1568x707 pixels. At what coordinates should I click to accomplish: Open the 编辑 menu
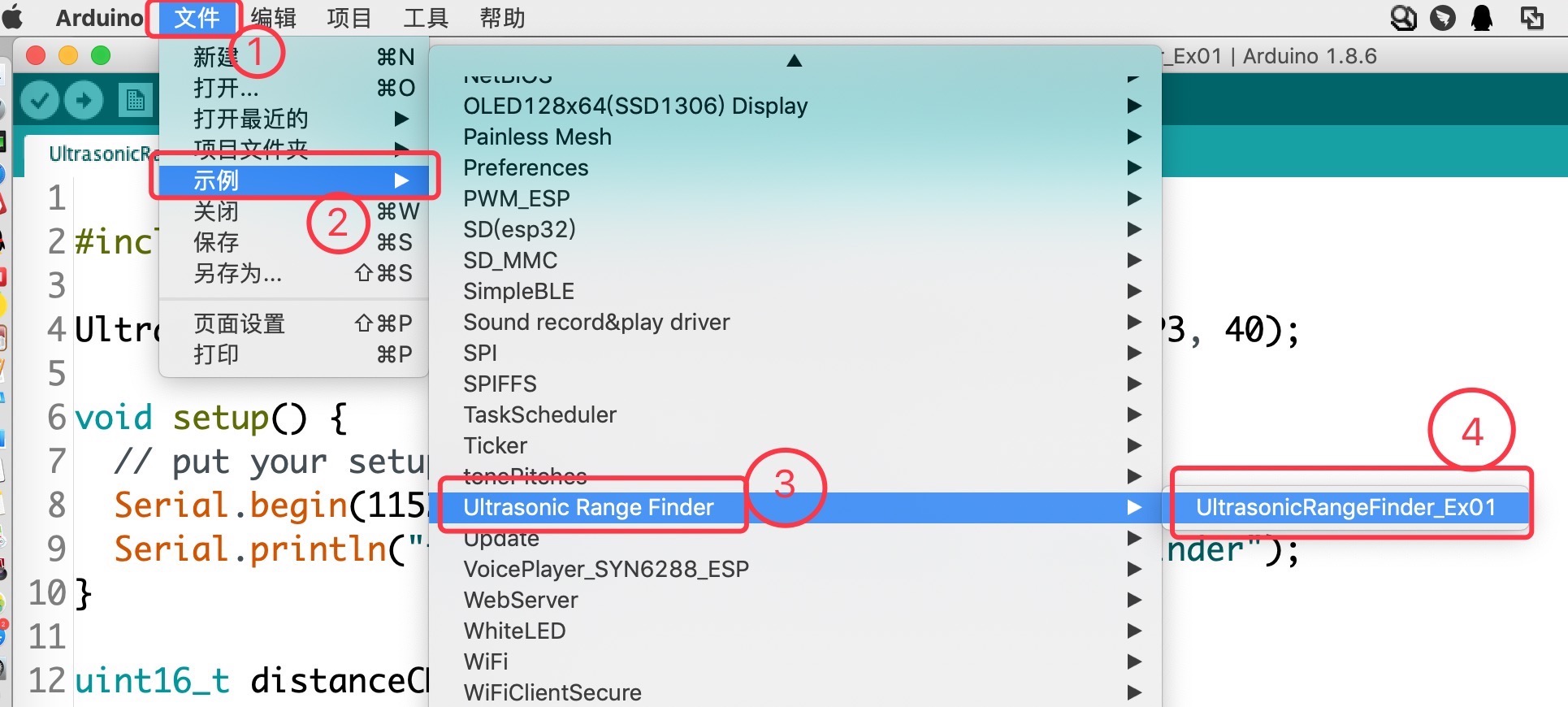pos(274,17)
